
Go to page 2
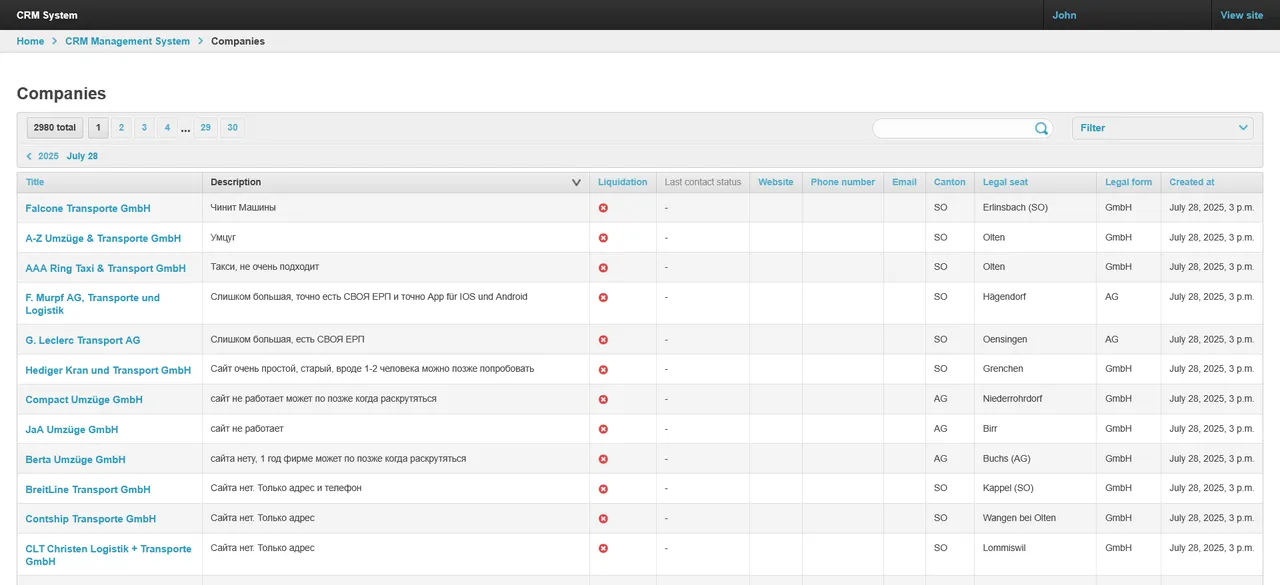(121, 128)
